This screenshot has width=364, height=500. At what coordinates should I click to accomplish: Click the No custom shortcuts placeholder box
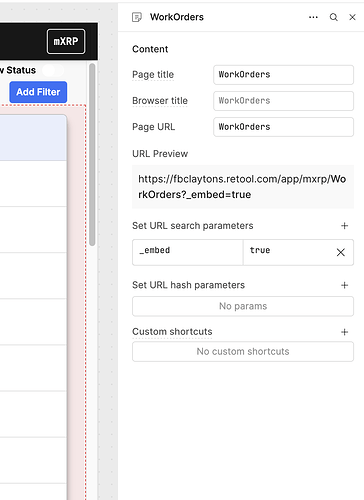243,352
